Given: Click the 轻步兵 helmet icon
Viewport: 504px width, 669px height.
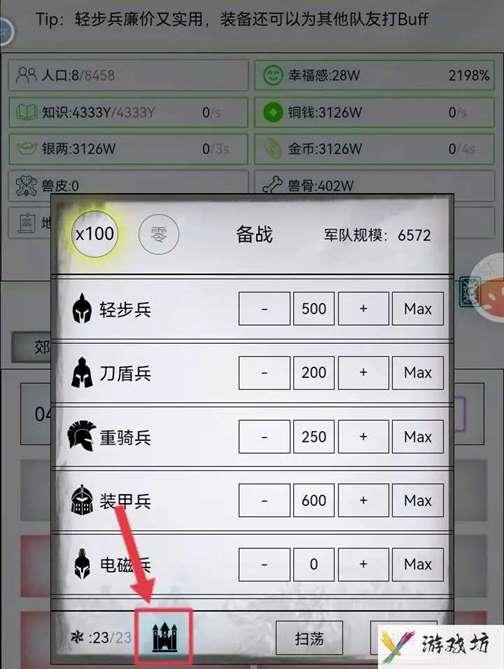Looking at the screenshot, I should click(x=82, y=308).
